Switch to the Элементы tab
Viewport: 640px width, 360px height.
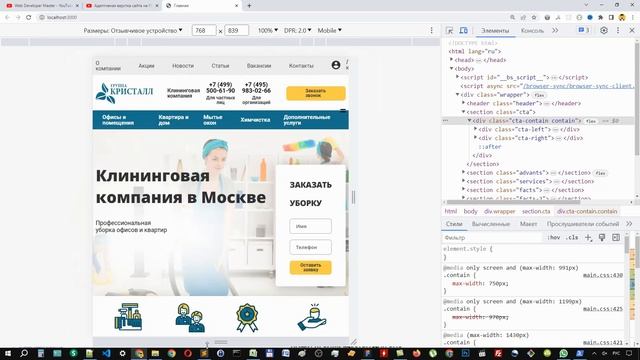[495, 31]
